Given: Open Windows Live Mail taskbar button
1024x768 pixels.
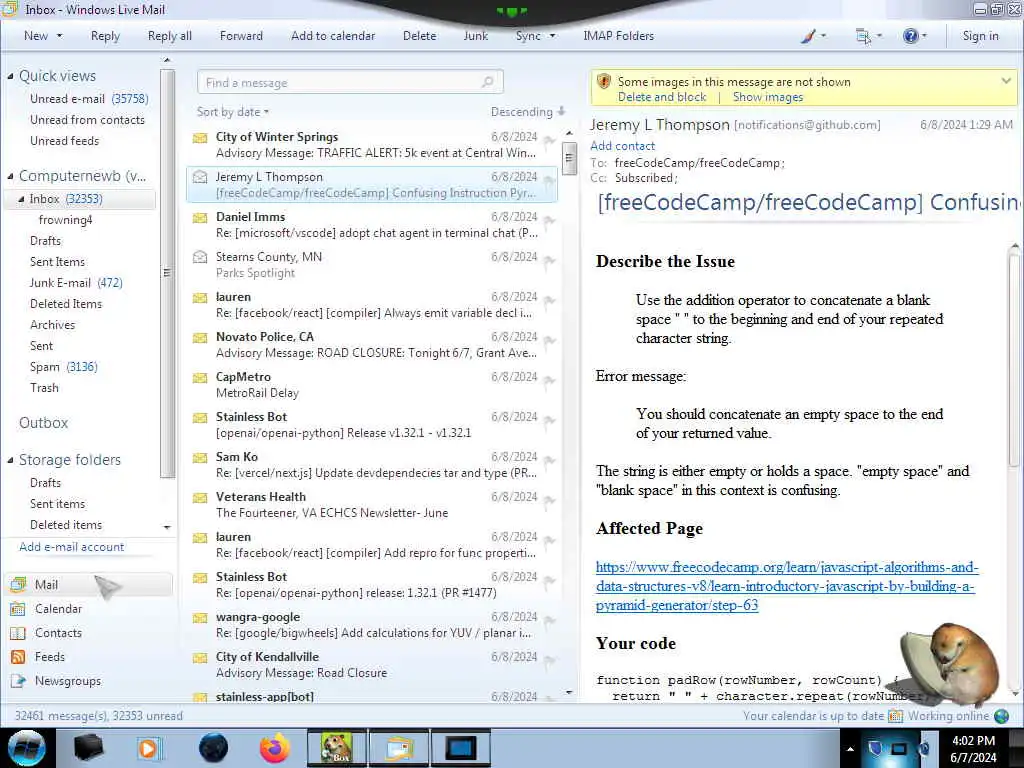Looking at the screenshot, I should click(x=399, y=748).
